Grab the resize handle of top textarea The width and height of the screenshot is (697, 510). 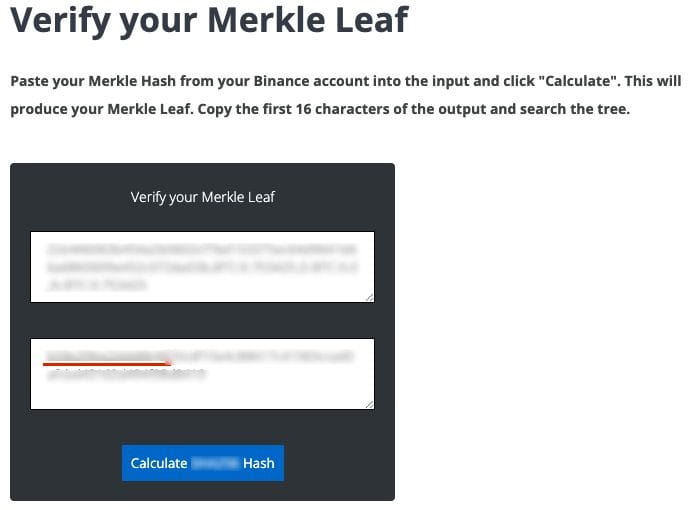(370, 297)
